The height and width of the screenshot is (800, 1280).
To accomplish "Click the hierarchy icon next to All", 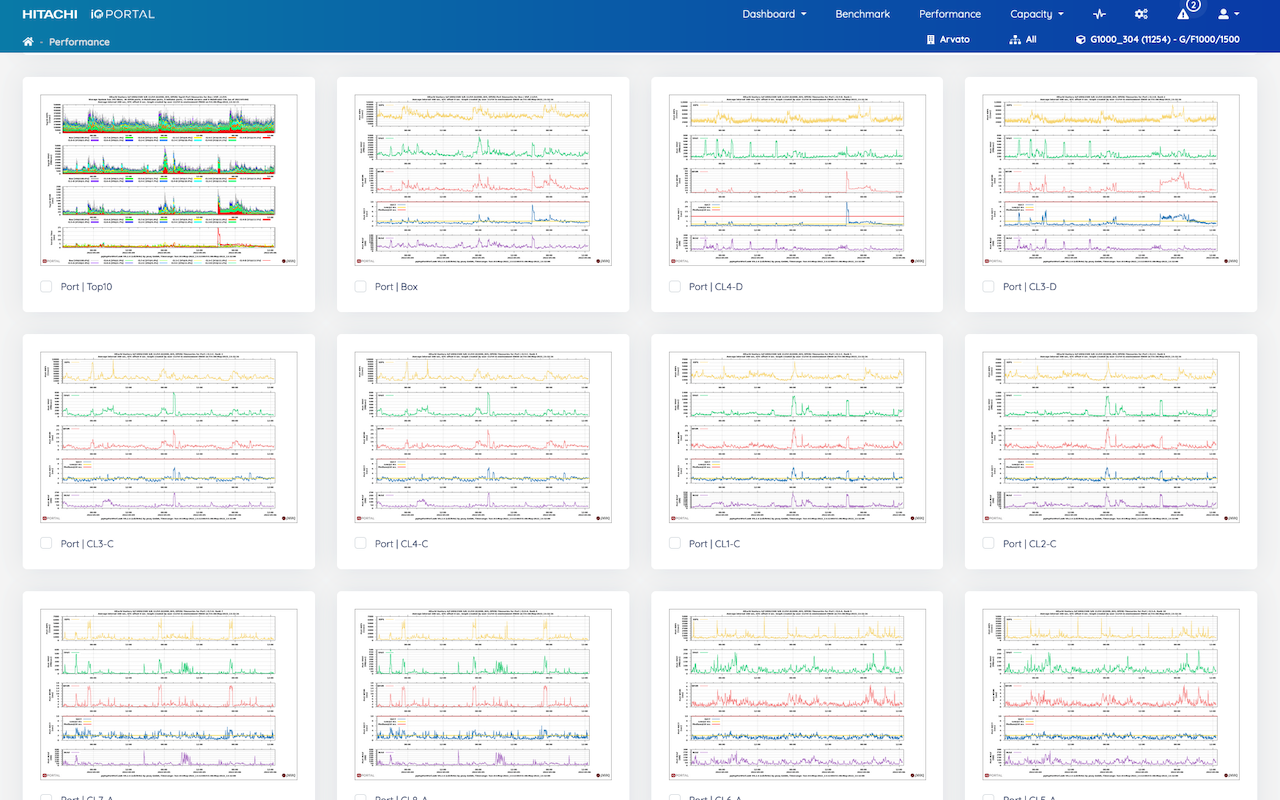I will (x=1012, y=39).
